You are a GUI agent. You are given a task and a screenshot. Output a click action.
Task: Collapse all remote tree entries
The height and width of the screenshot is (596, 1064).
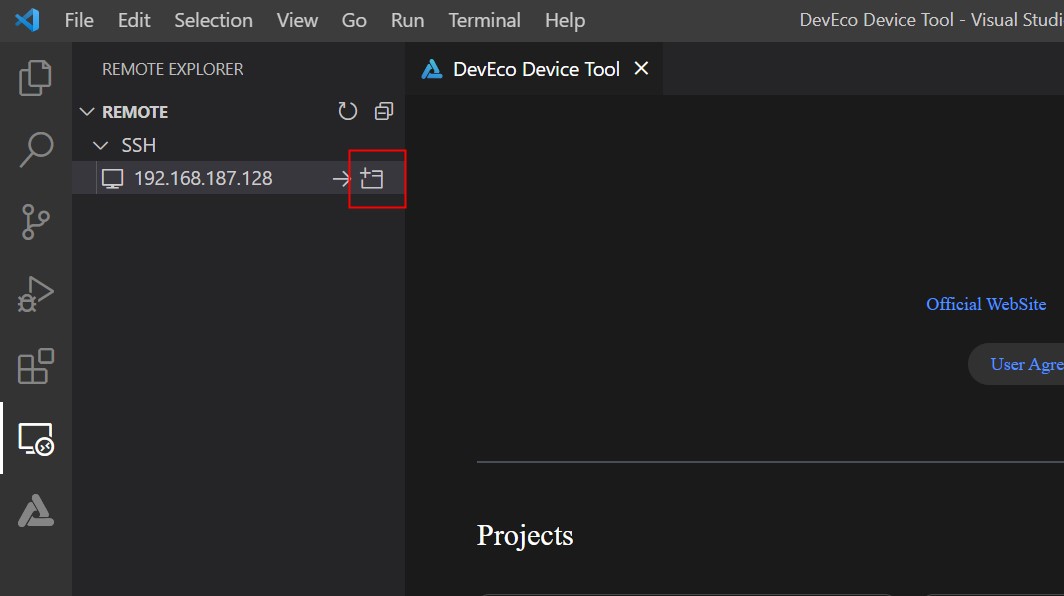384,112
